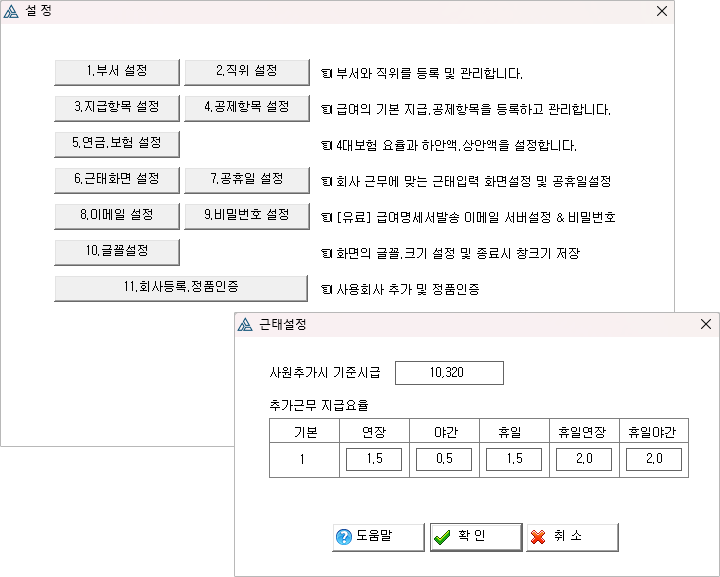Click the text 사용회사 추가 및 정품인증
This screenshot has height=577, width=720.
pyautogui.click(x=408, y=290)
